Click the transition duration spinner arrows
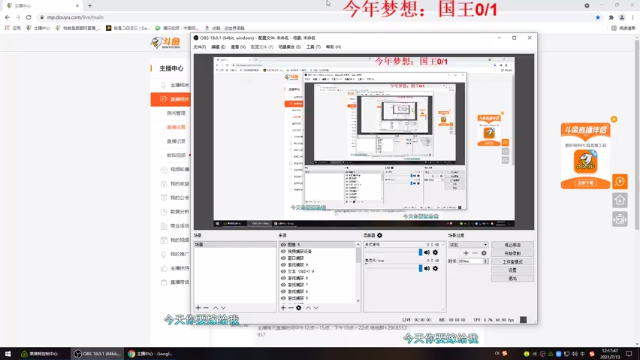This screenshot has width=640, height=360. coord(486,261)
